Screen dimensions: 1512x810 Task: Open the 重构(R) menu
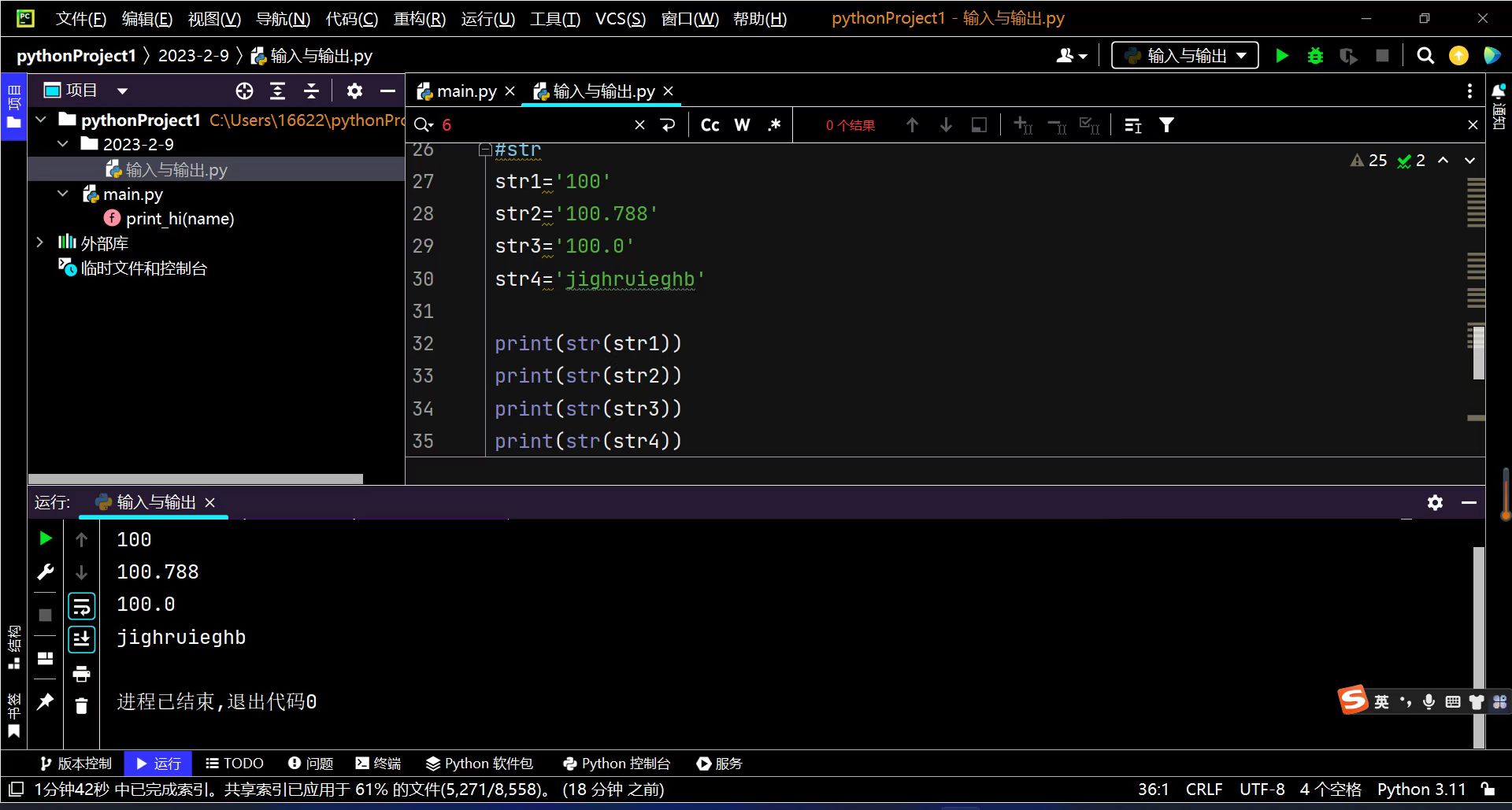419,19
